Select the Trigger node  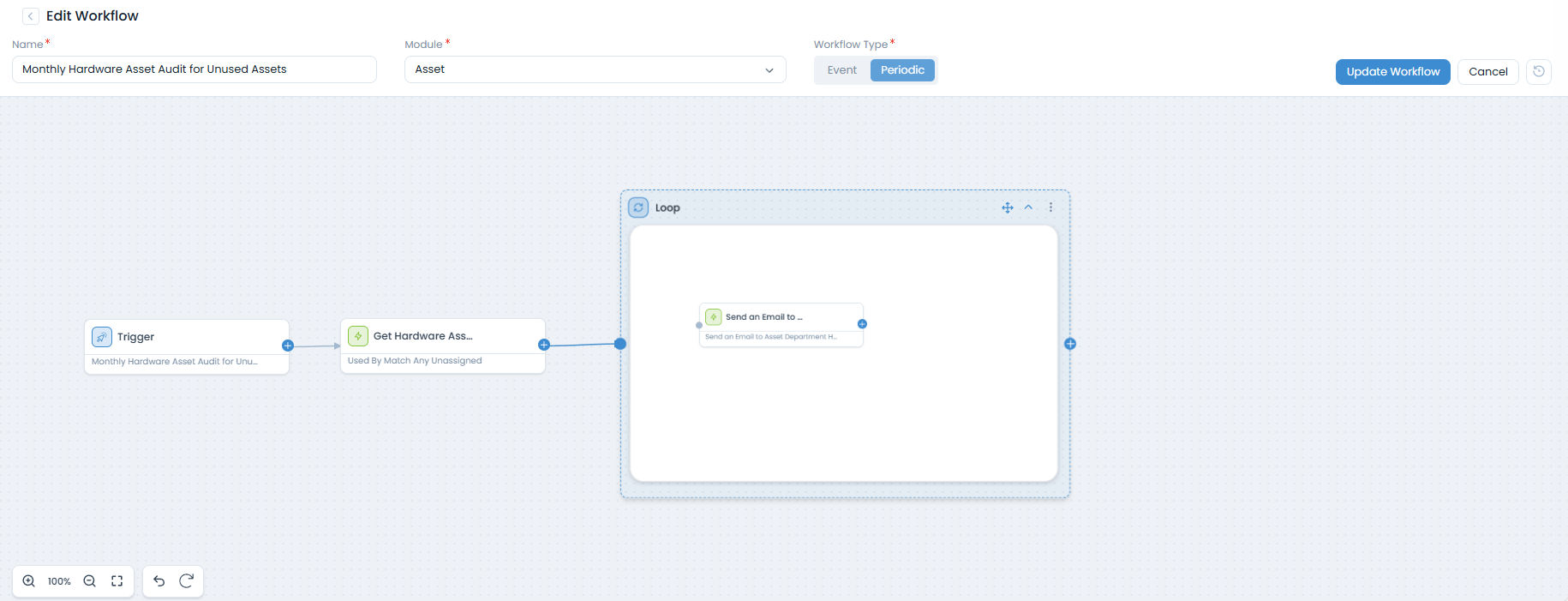(186, 338)
